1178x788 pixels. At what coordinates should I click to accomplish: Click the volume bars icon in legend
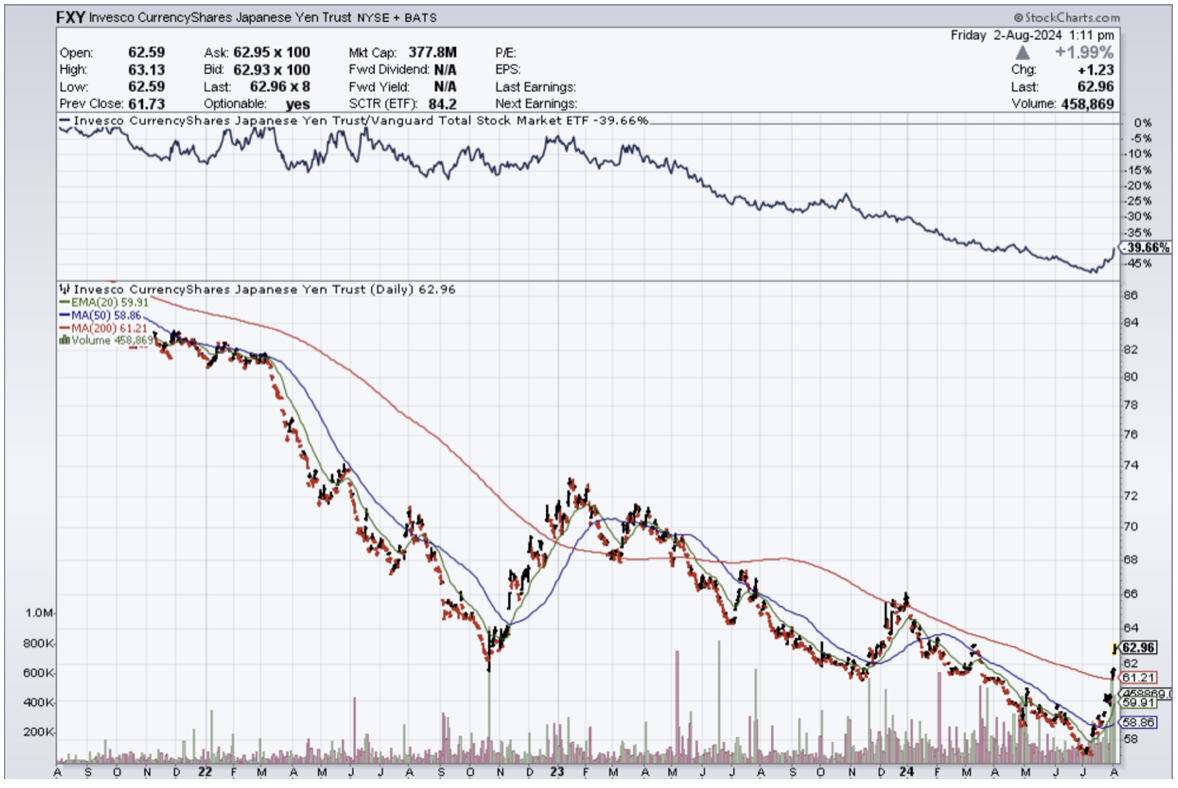coord(66,340)
